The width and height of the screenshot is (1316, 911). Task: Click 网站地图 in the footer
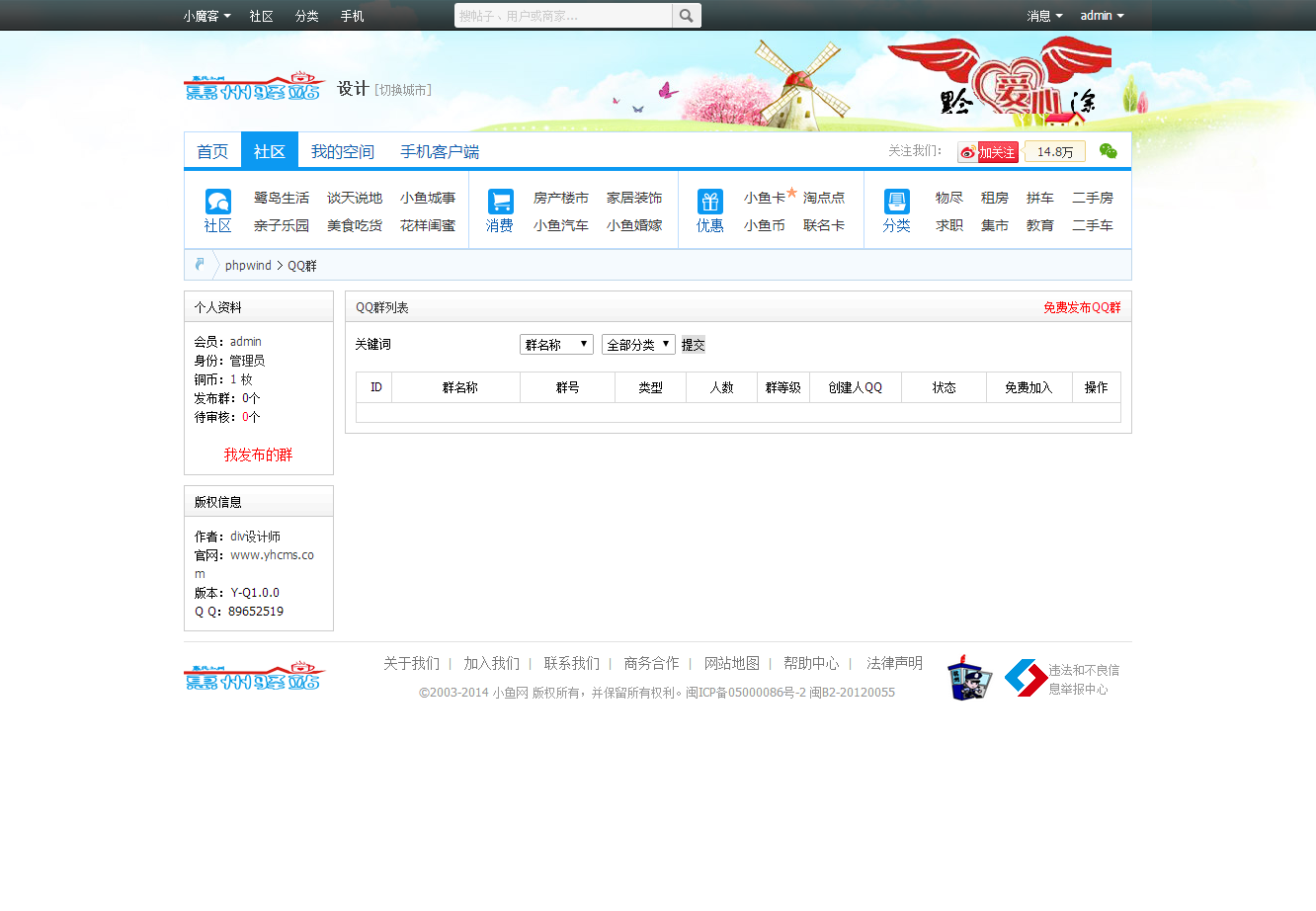point(731,663)
